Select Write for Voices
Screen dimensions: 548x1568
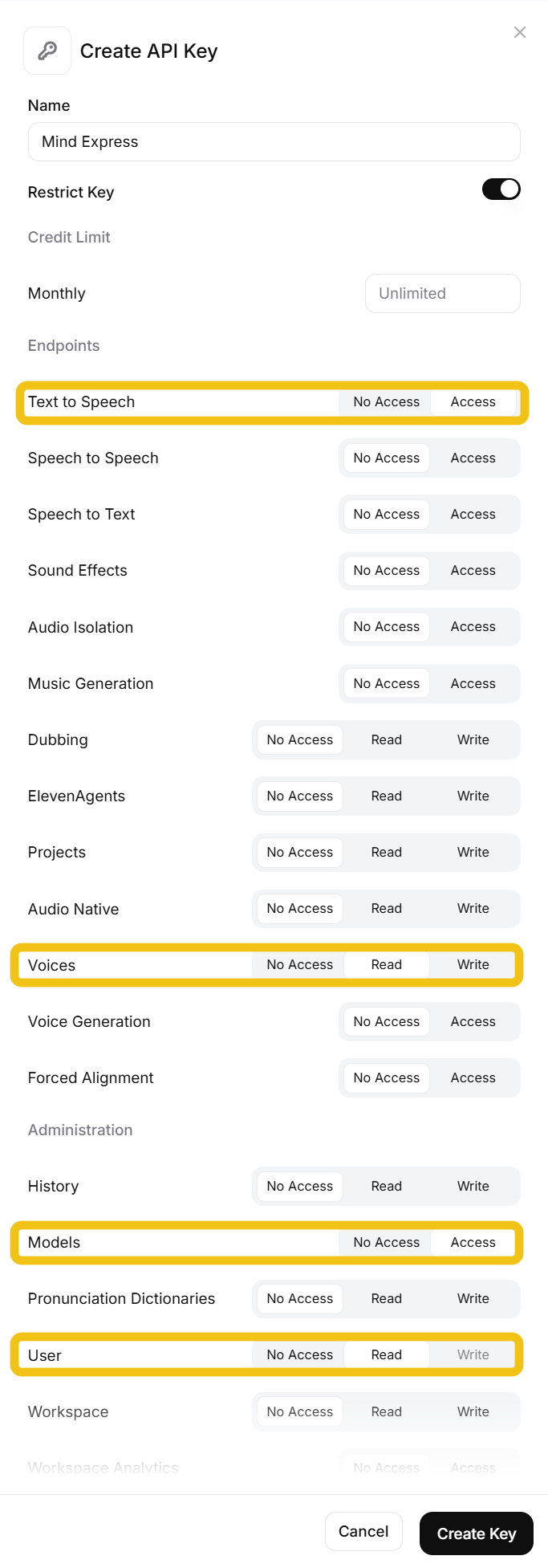473,965
